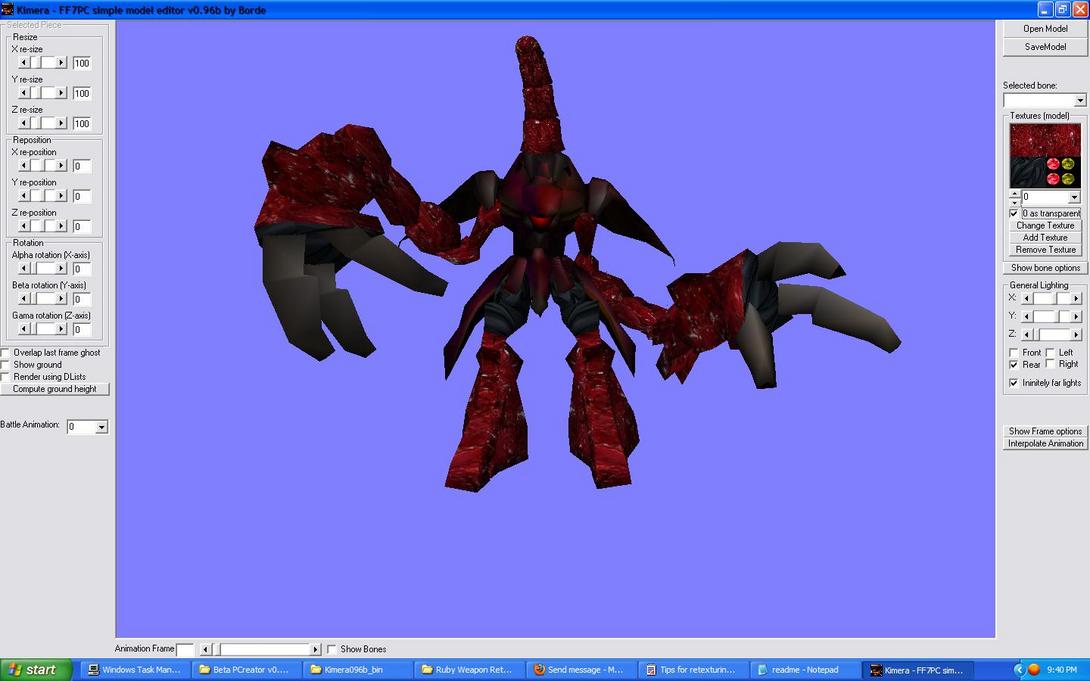Click the Add Texture button
The image size is (1090, 681).
coord(1045,238)
